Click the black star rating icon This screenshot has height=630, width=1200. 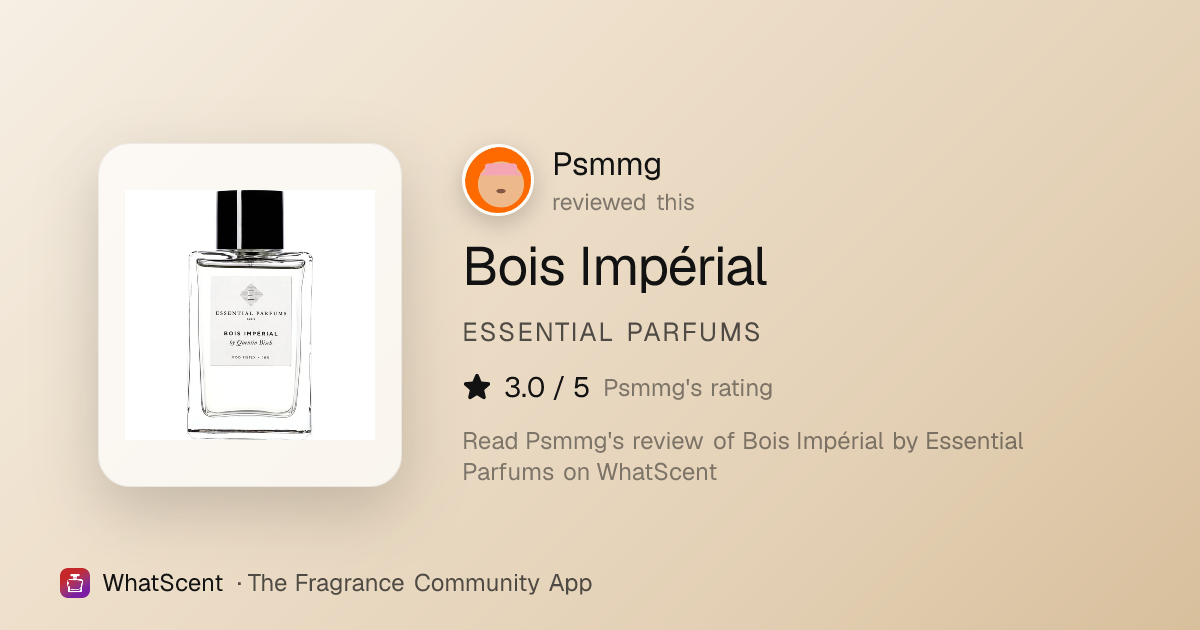(477, 388)
